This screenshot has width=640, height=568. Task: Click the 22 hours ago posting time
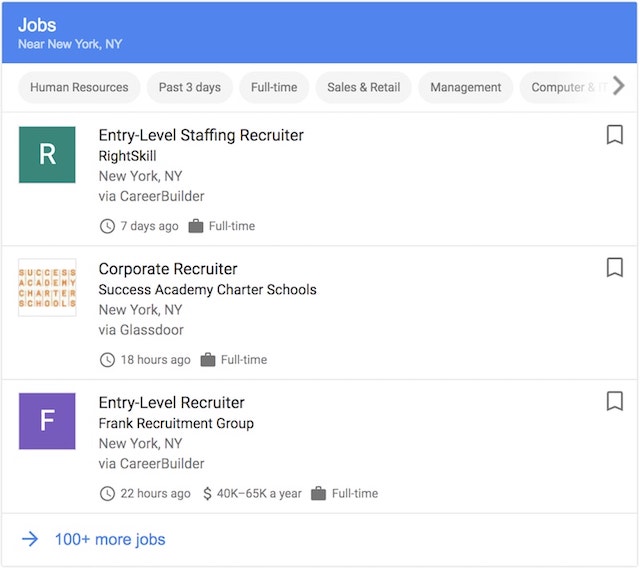pyautogui.click(x=156, y=493)
